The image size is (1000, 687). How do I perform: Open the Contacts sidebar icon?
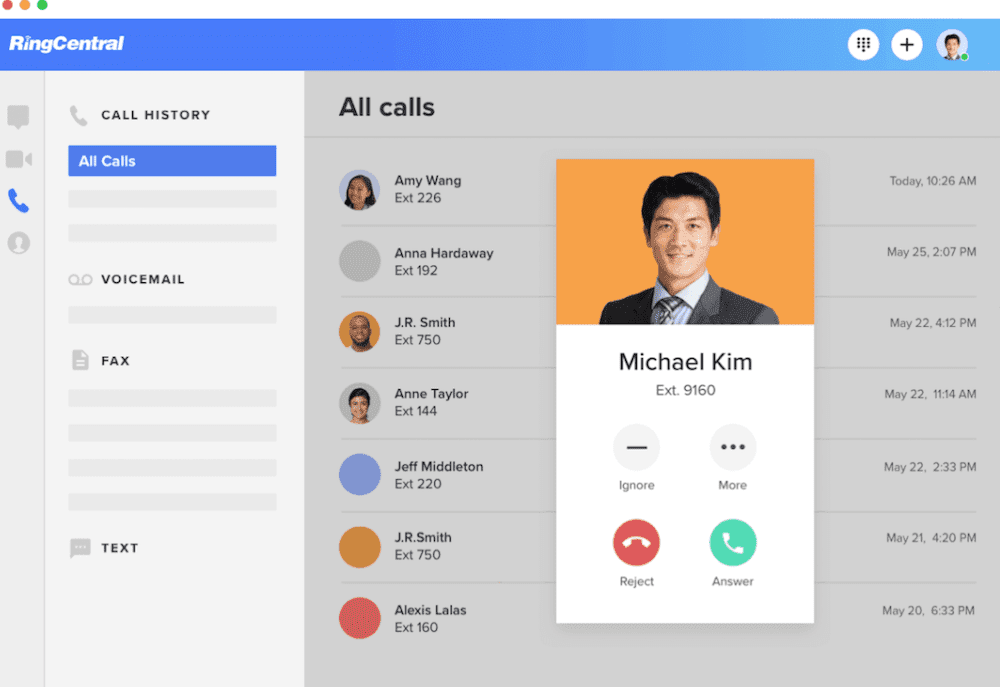(18, 243)
